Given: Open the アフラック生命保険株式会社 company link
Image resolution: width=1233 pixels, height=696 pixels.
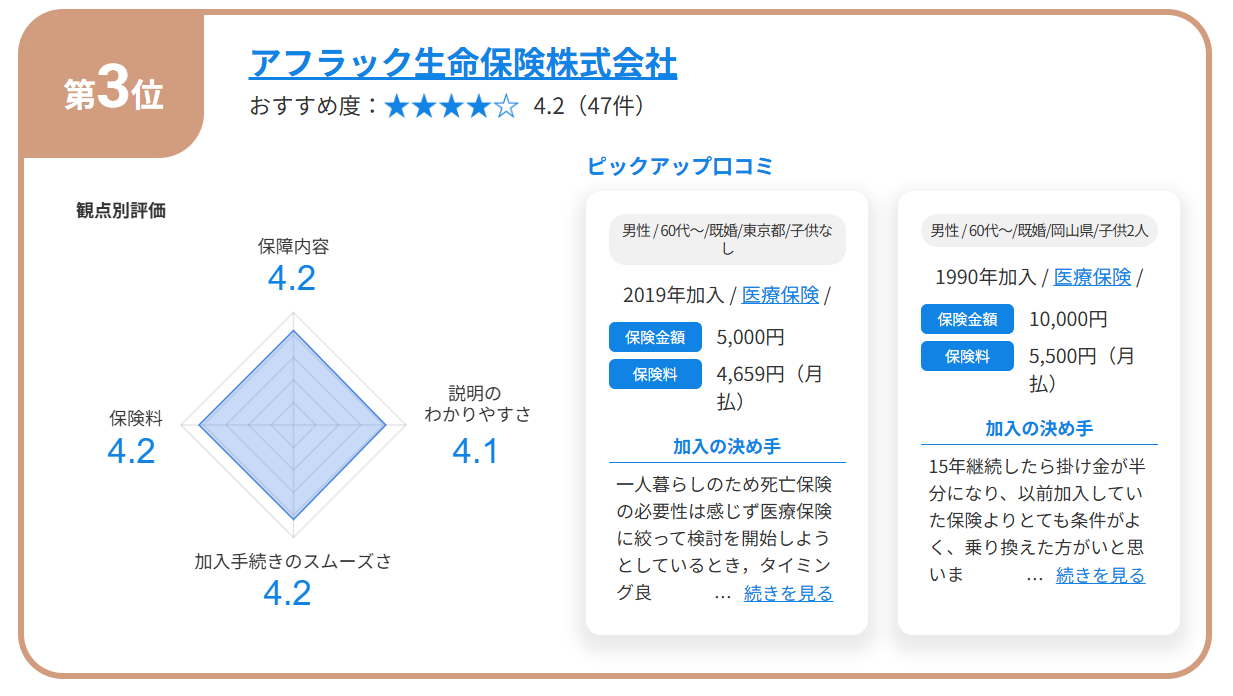Looking at the screenshot, I should coord(462,63).
